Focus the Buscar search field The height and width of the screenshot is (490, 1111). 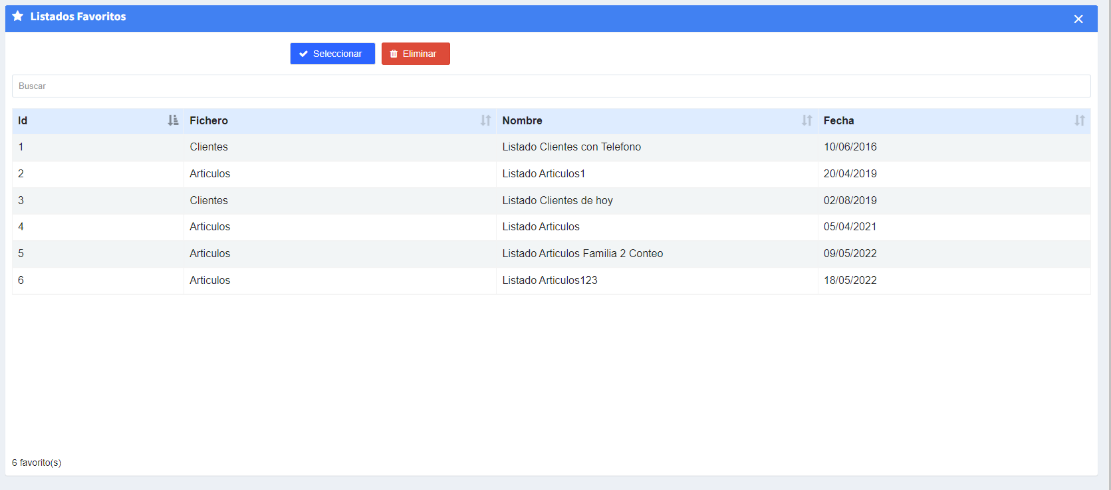(x=551, y=86)
